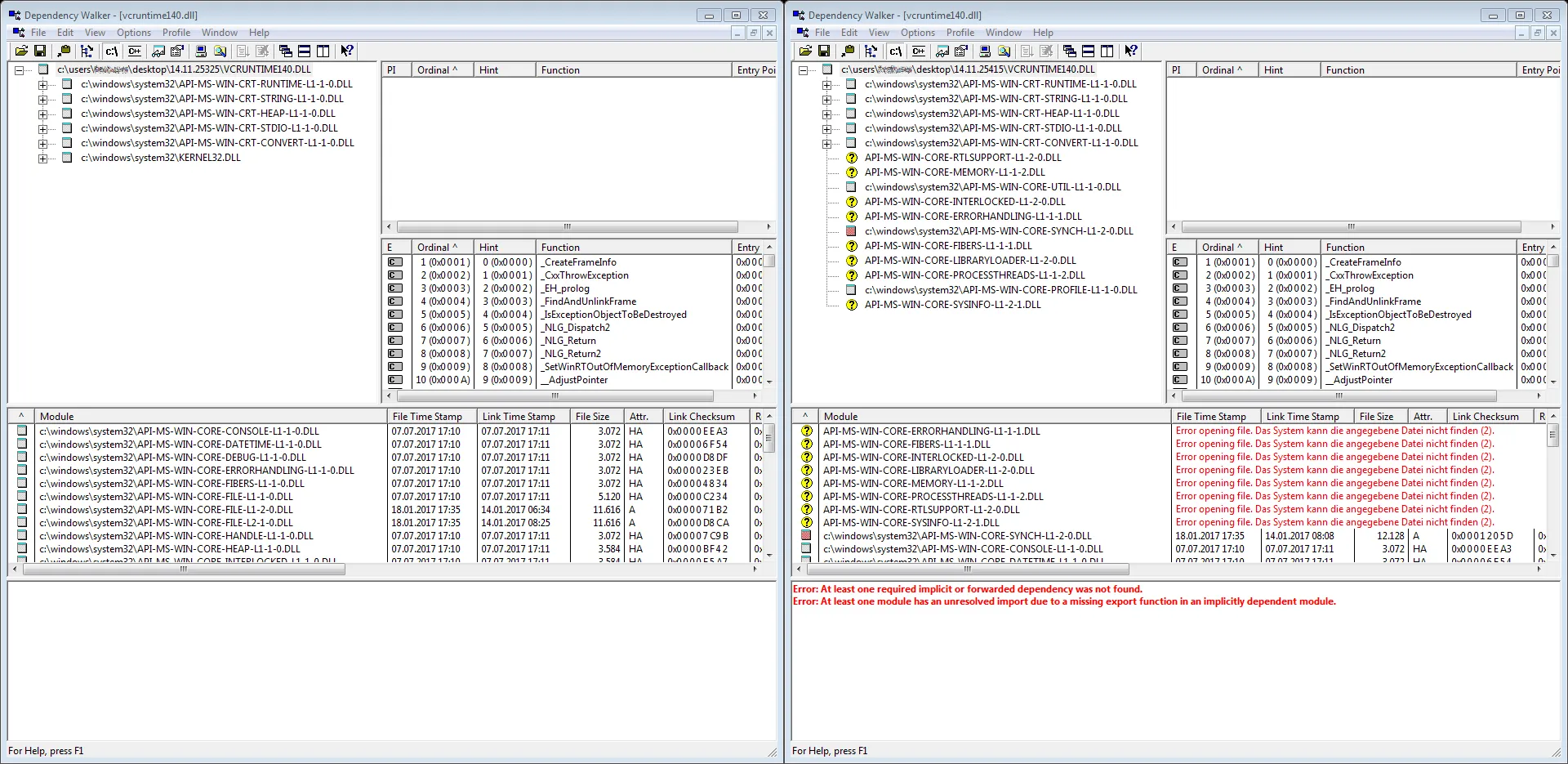The width and height of the screenshot is (1568, 764).
Task: Click the missing export function error message
Action: coord(1064,601)
